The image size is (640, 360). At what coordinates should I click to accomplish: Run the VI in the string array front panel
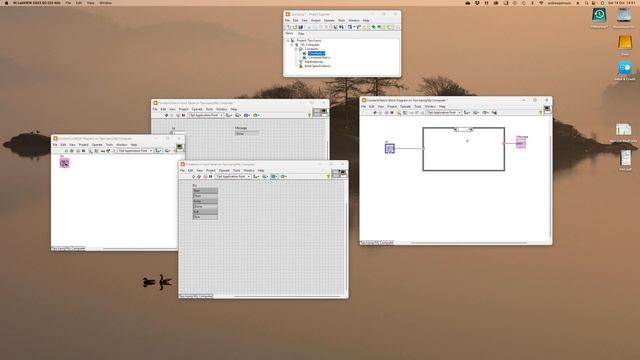tap(193, 177)
